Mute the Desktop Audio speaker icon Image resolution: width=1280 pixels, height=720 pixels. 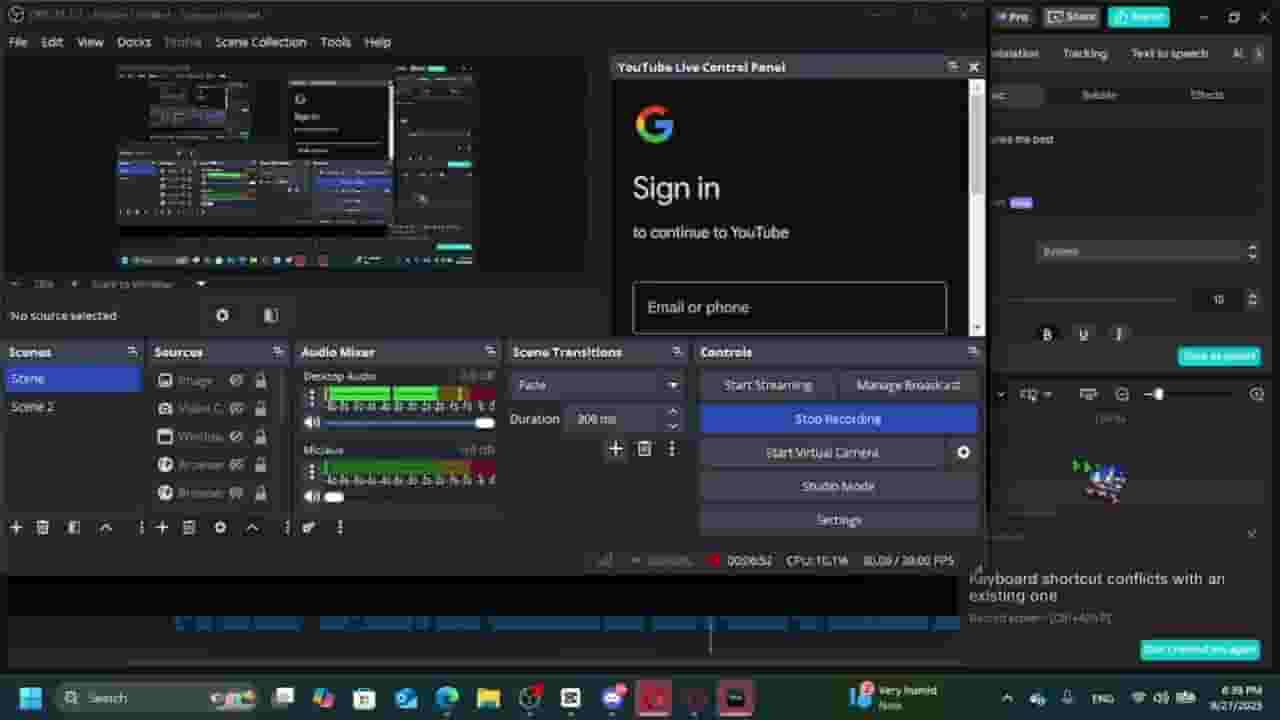point(313,423)
